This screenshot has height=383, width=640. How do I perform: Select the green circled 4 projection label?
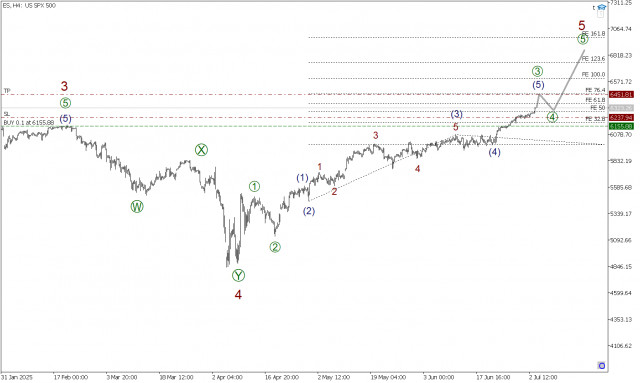(552, 117)
